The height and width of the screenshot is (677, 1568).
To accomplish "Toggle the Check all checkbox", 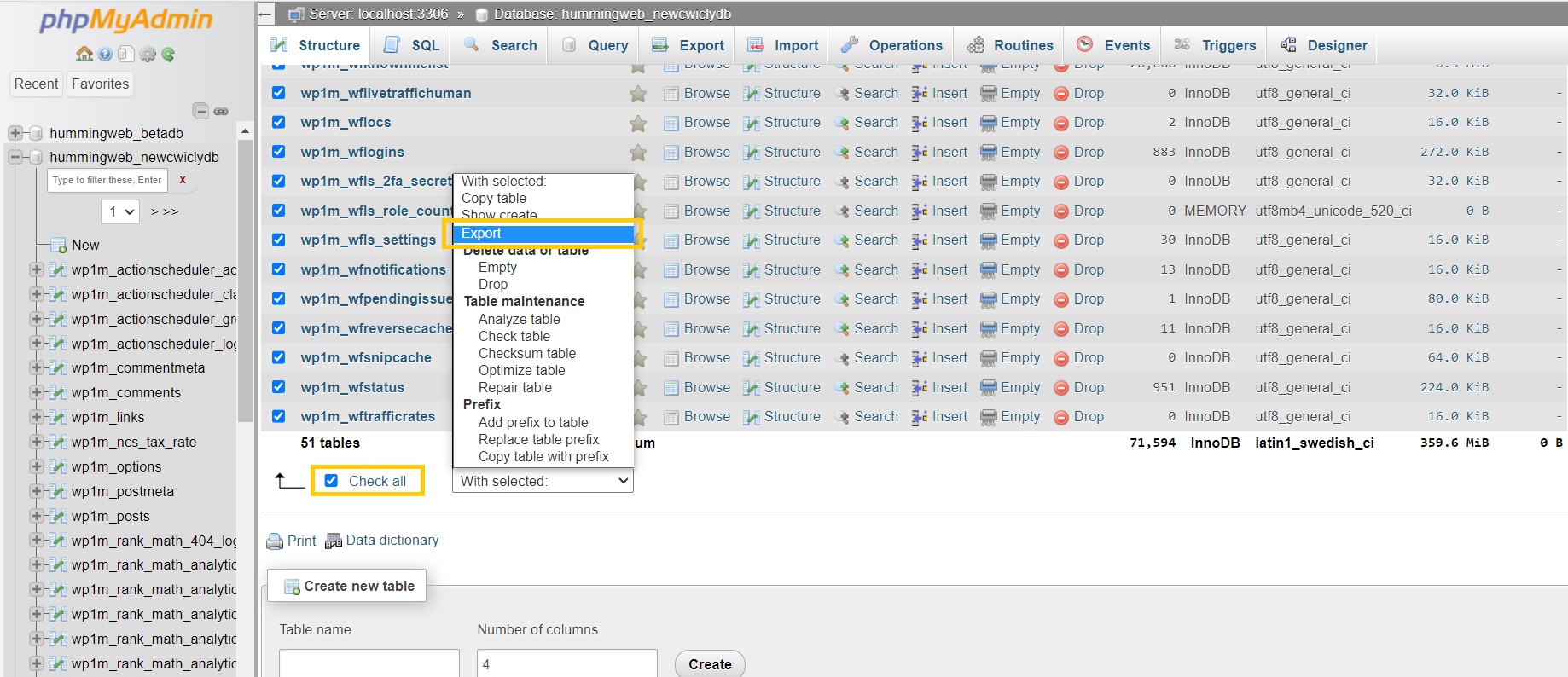I will (331, 481).
